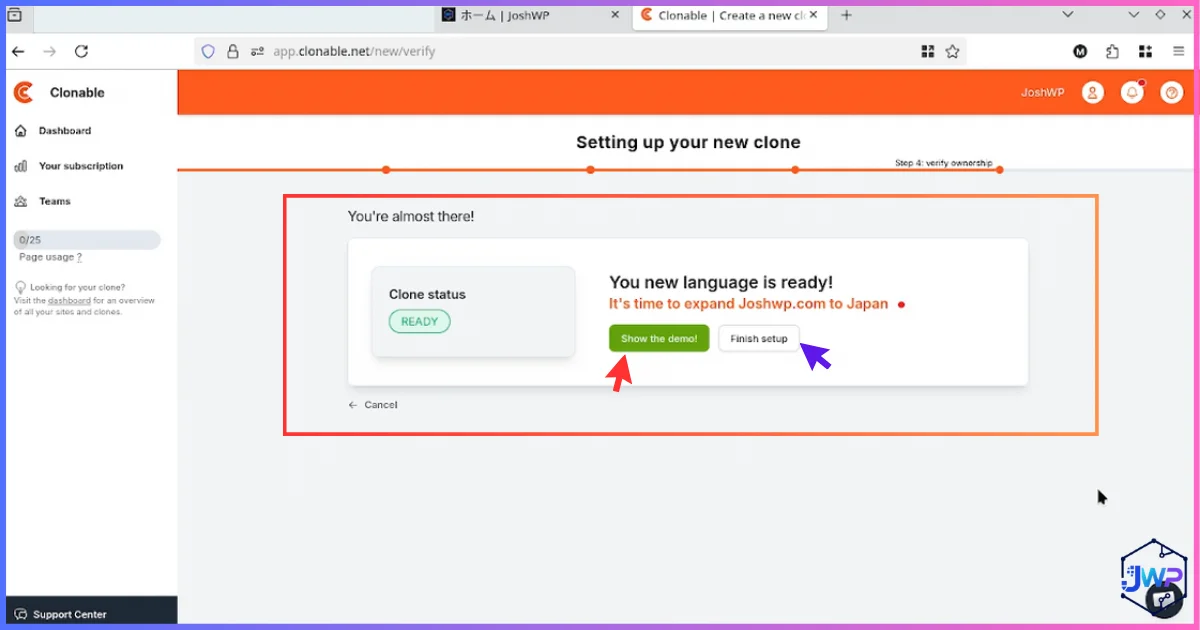This screenshot has width=1200, height=630.
Task: Go back to previous page
Action: (x=18, y=51)
